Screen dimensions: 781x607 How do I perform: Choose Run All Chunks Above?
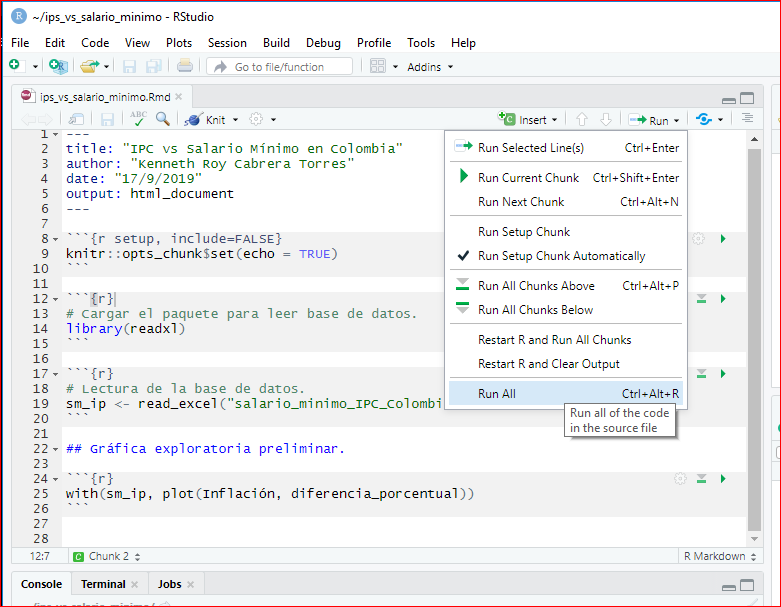click(566, 286)
